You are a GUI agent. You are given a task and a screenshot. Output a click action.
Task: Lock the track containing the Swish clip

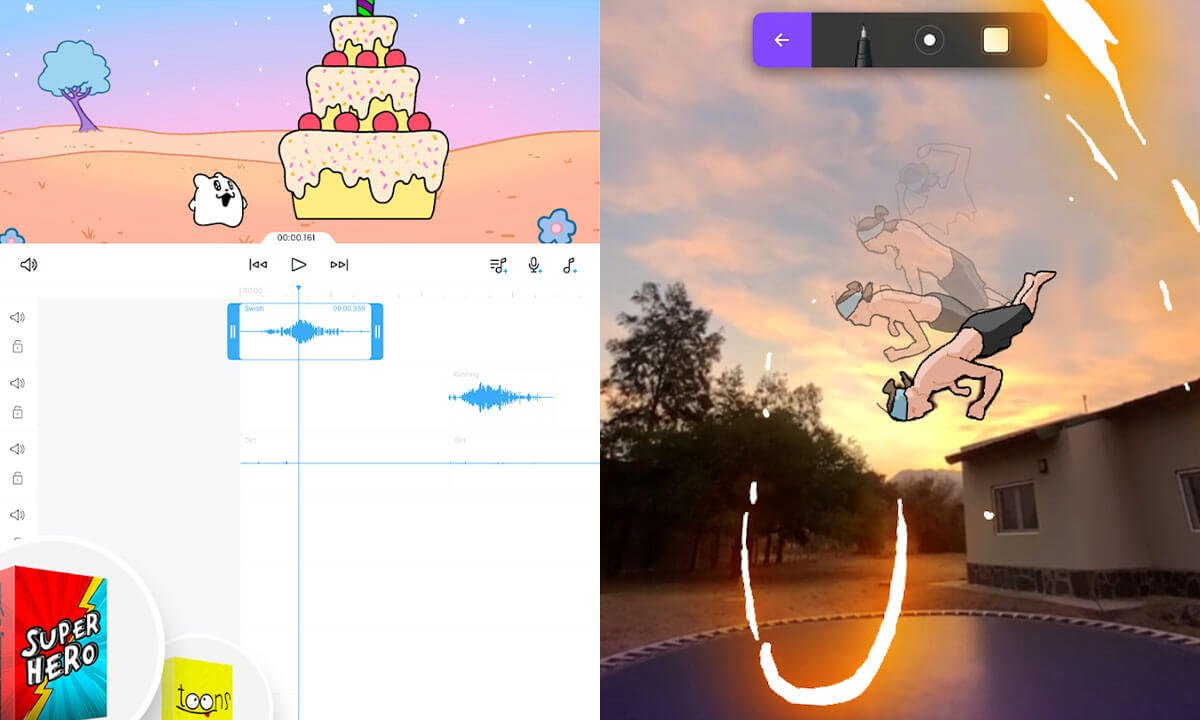tap(17, 347)
